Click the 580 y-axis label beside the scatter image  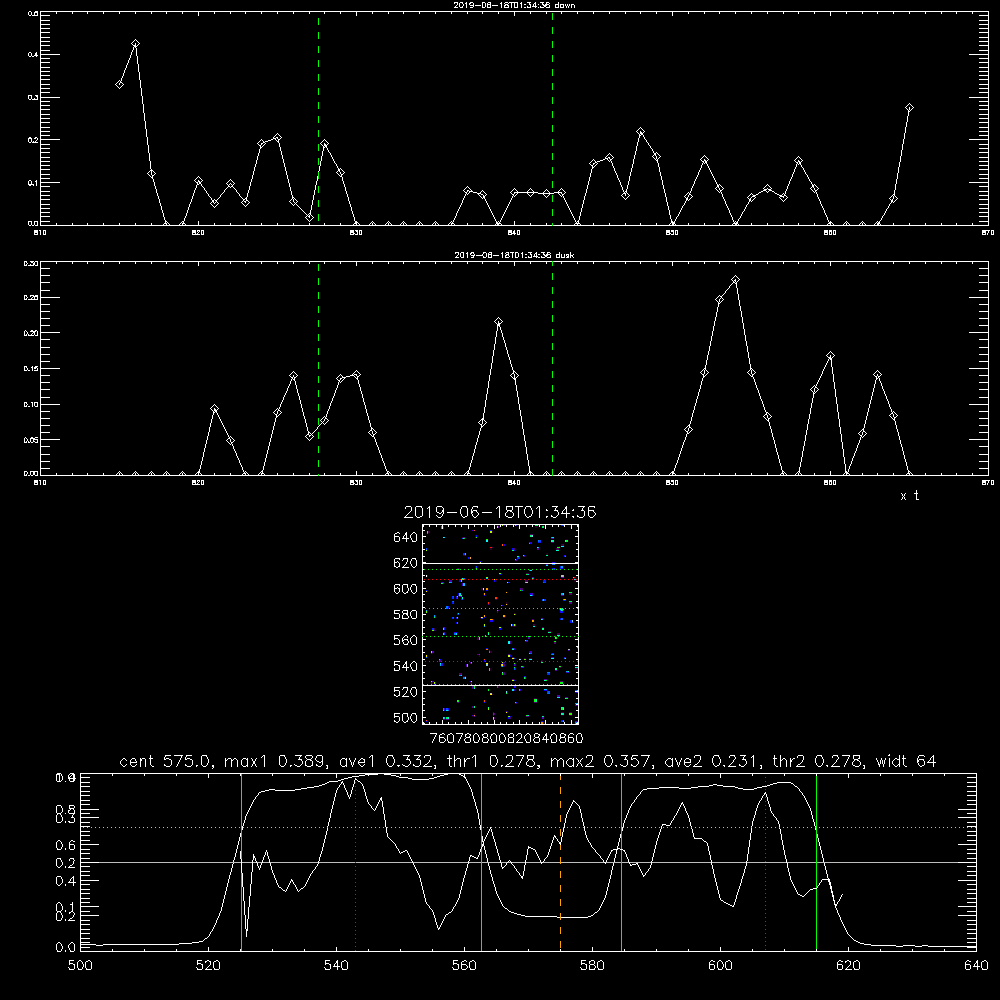click(406, 615)
